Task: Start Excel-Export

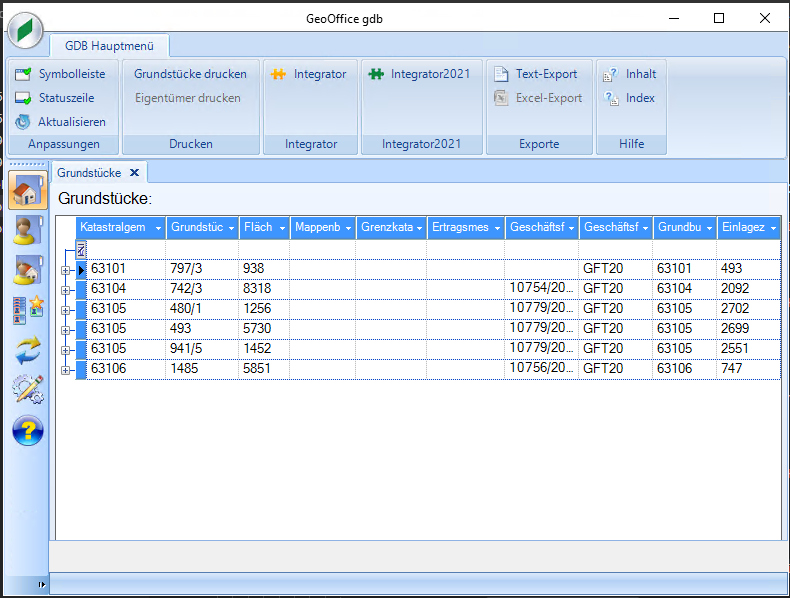Action: 538,98
